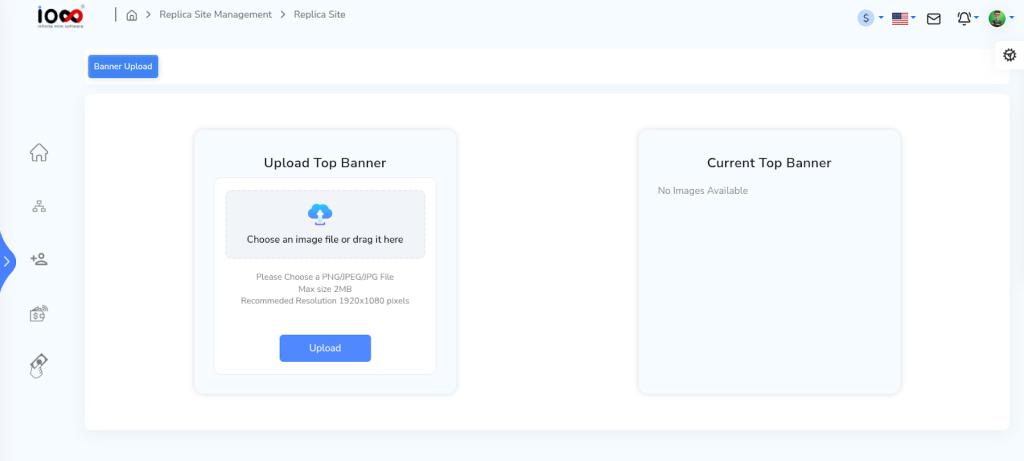This screenshot has width=1024, height=461.
Task: Open the mail inbox icon
Action: 933,18
